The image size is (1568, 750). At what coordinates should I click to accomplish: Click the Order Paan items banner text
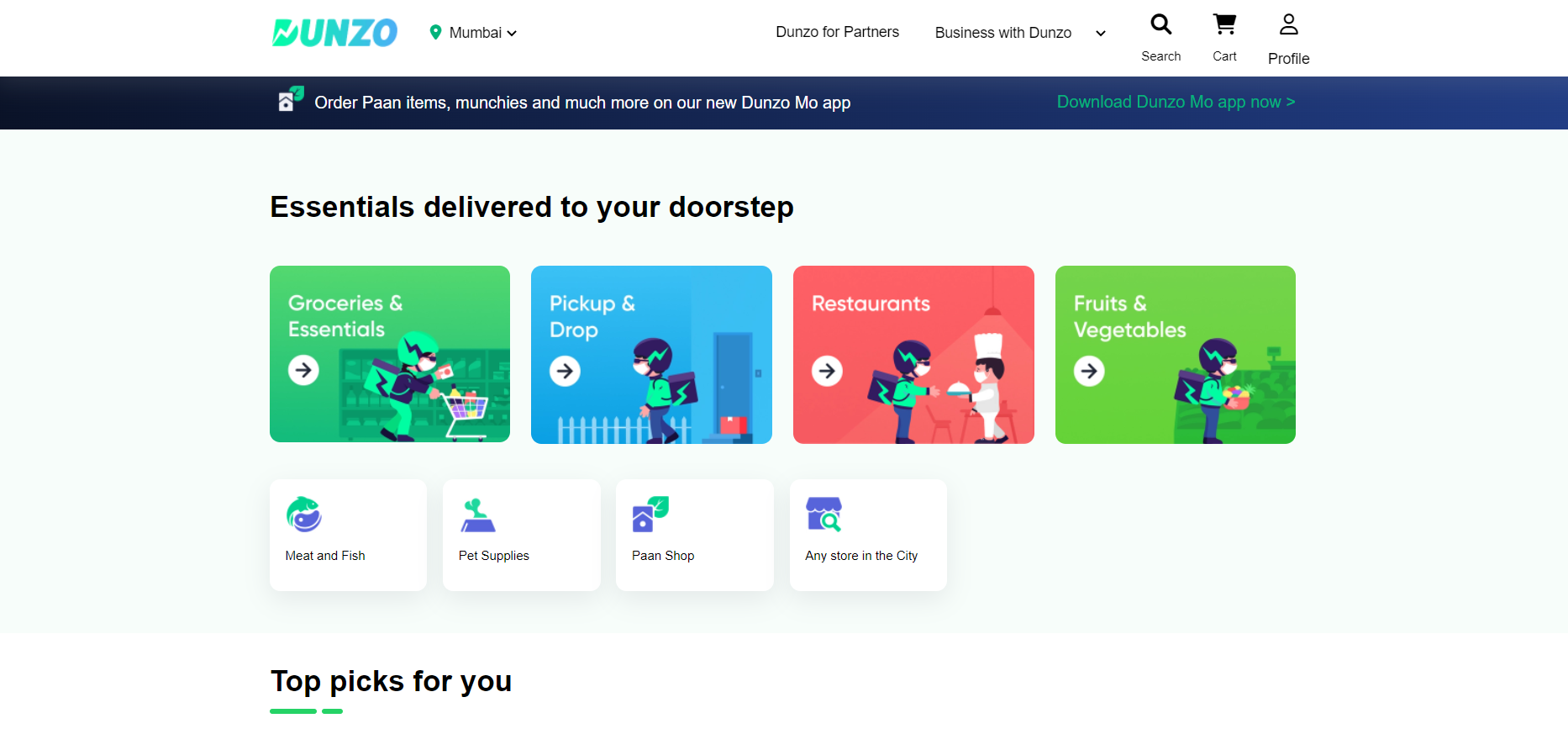(582, 103)
